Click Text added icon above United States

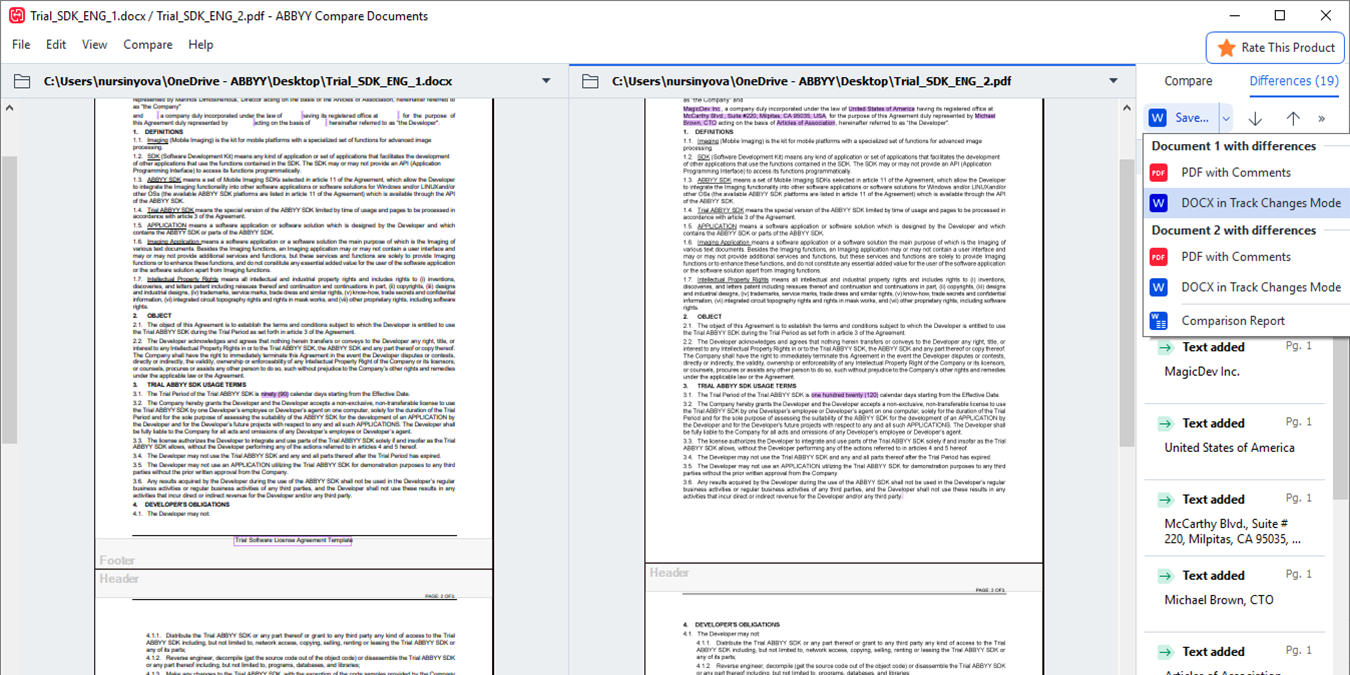[x=1165, y=424]
